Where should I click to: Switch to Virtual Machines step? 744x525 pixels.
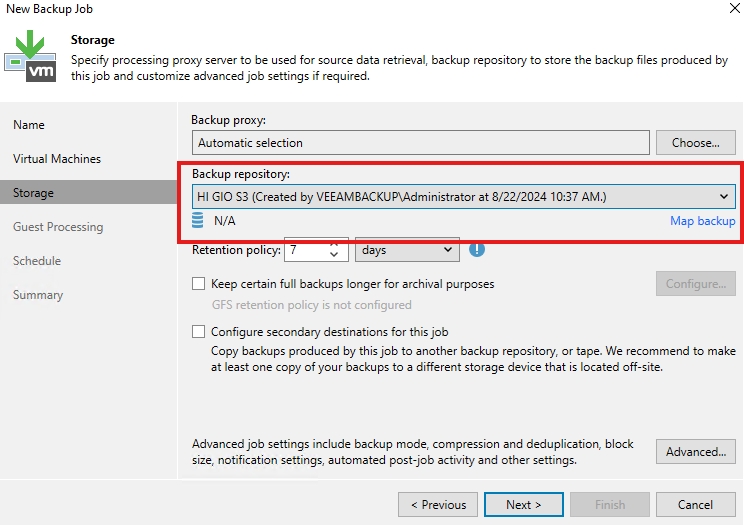click(x=57, y=159)
